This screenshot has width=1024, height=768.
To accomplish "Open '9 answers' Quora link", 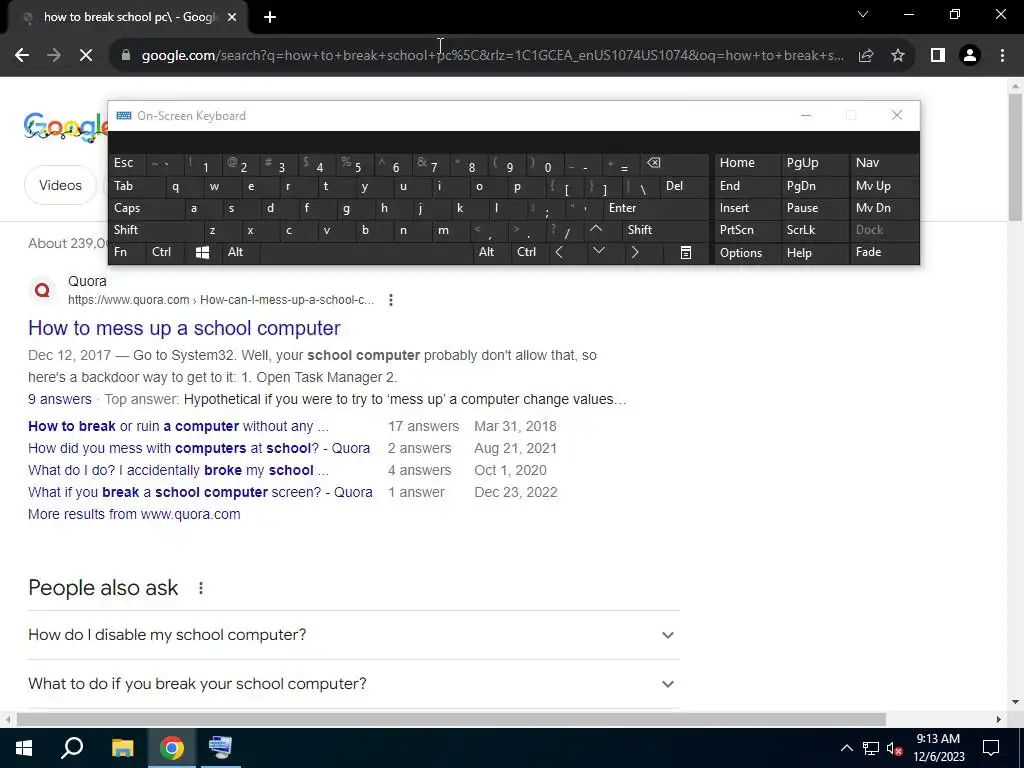I will pos(59,399).
